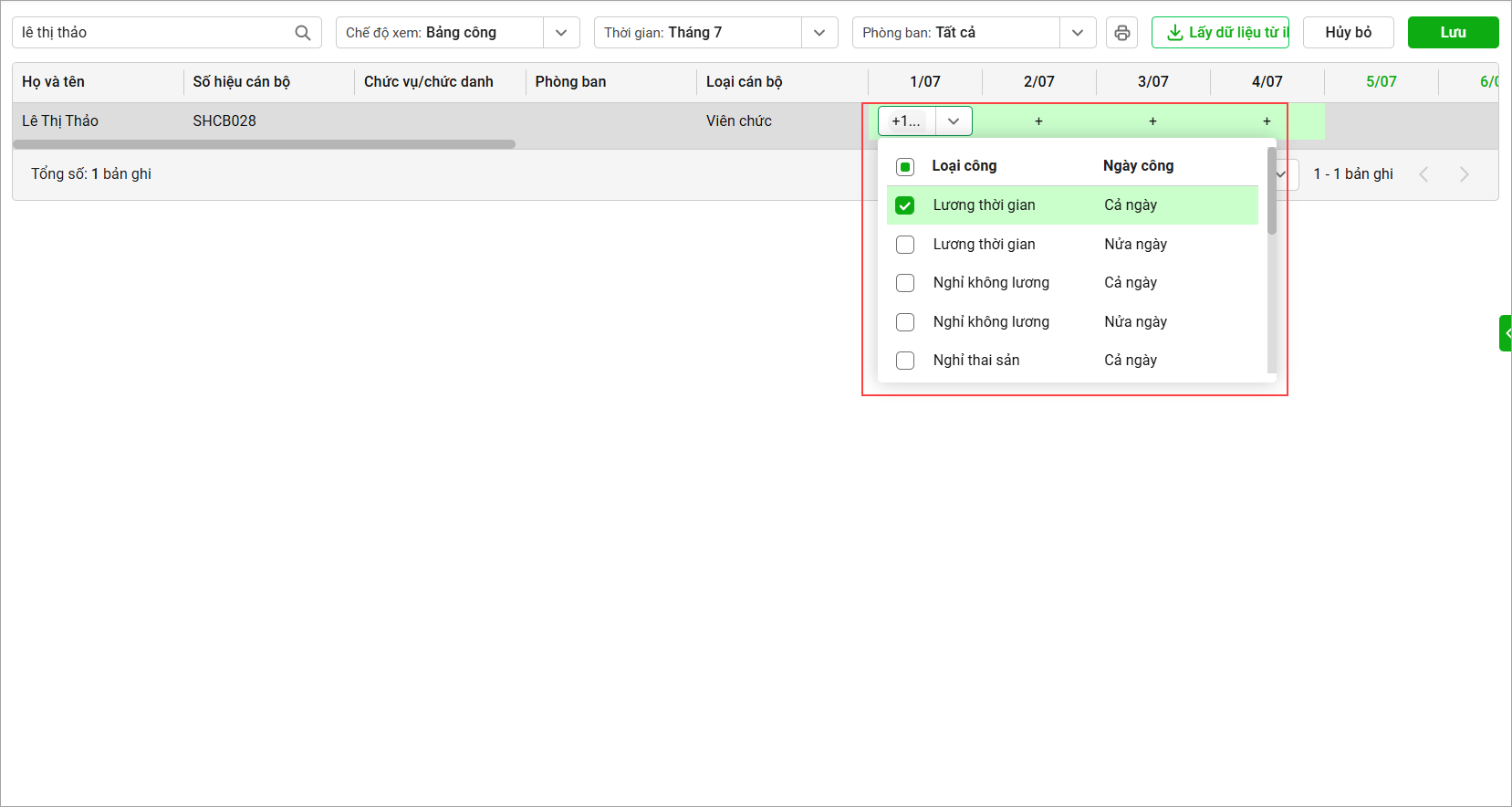Check Nghỉ thai sản Cả ngày checkbox
1512x807 pixels.
(x=905, y=361)
